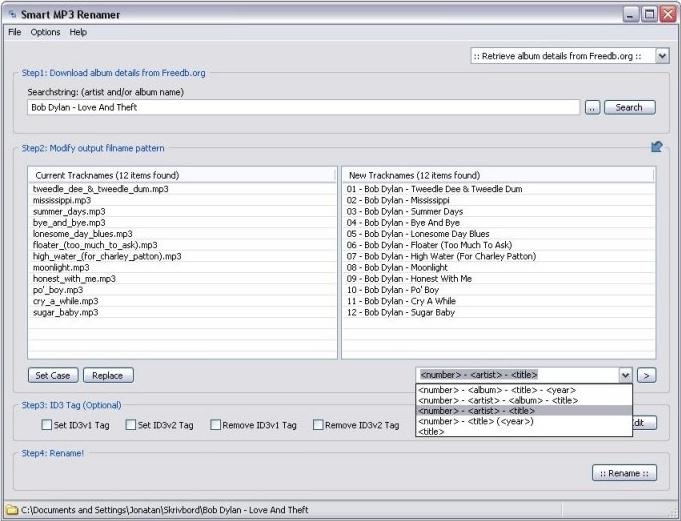Select the <title> only pattern

(x=524, y=432)
